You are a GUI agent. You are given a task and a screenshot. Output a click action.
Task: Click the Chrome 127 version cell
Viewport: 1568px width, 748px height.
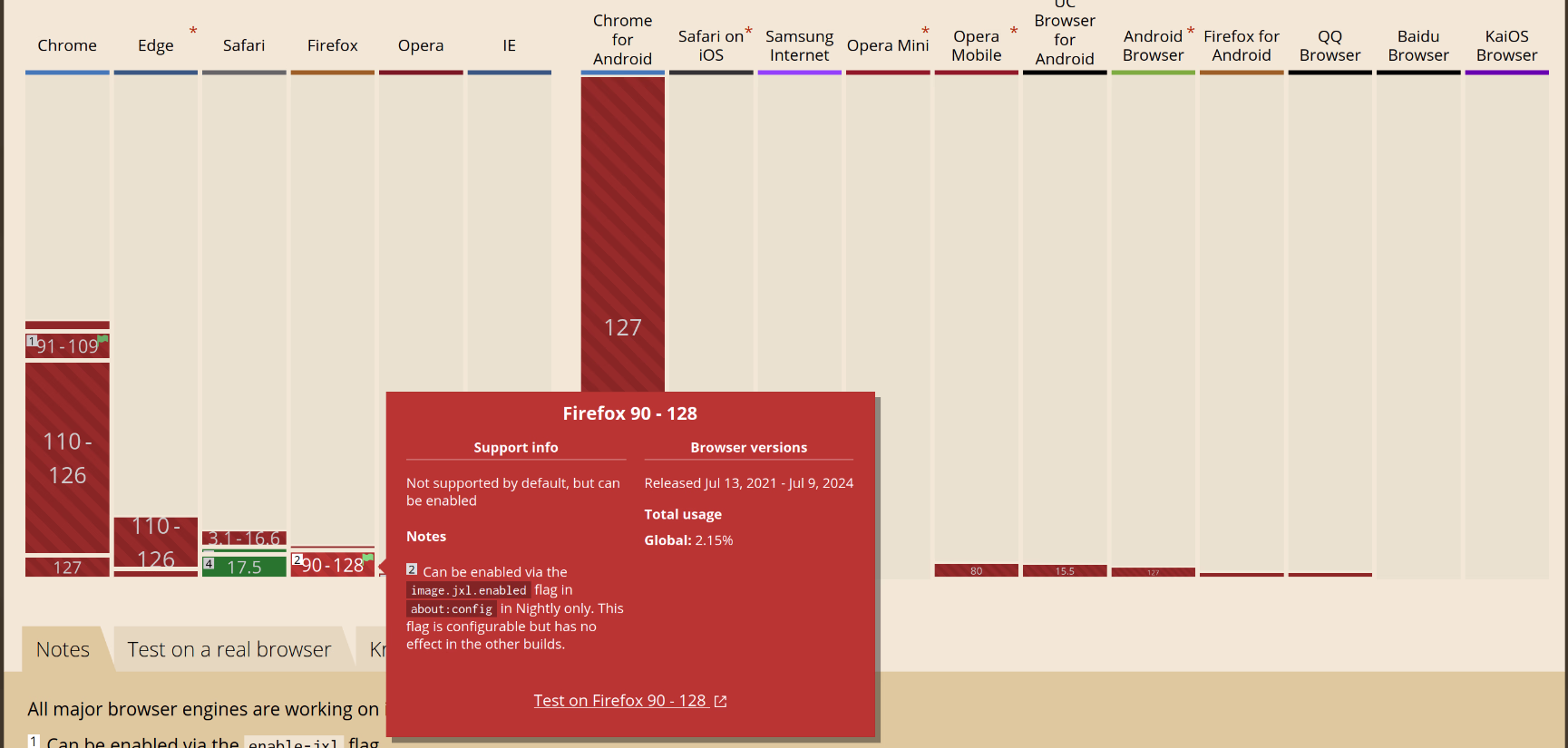(x=67, y=568)
